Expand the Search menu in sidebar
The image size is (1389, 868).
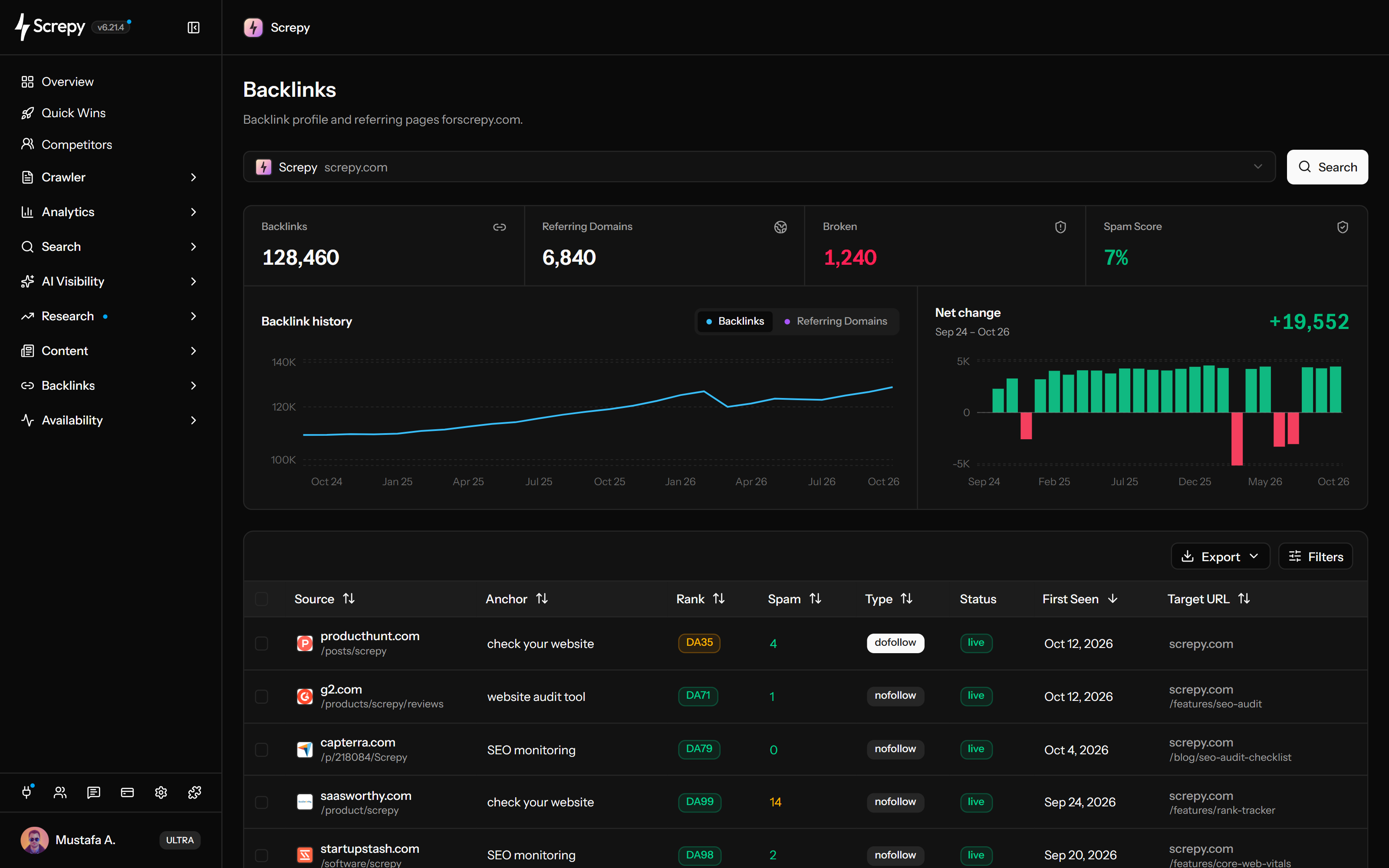click(110, 246)
